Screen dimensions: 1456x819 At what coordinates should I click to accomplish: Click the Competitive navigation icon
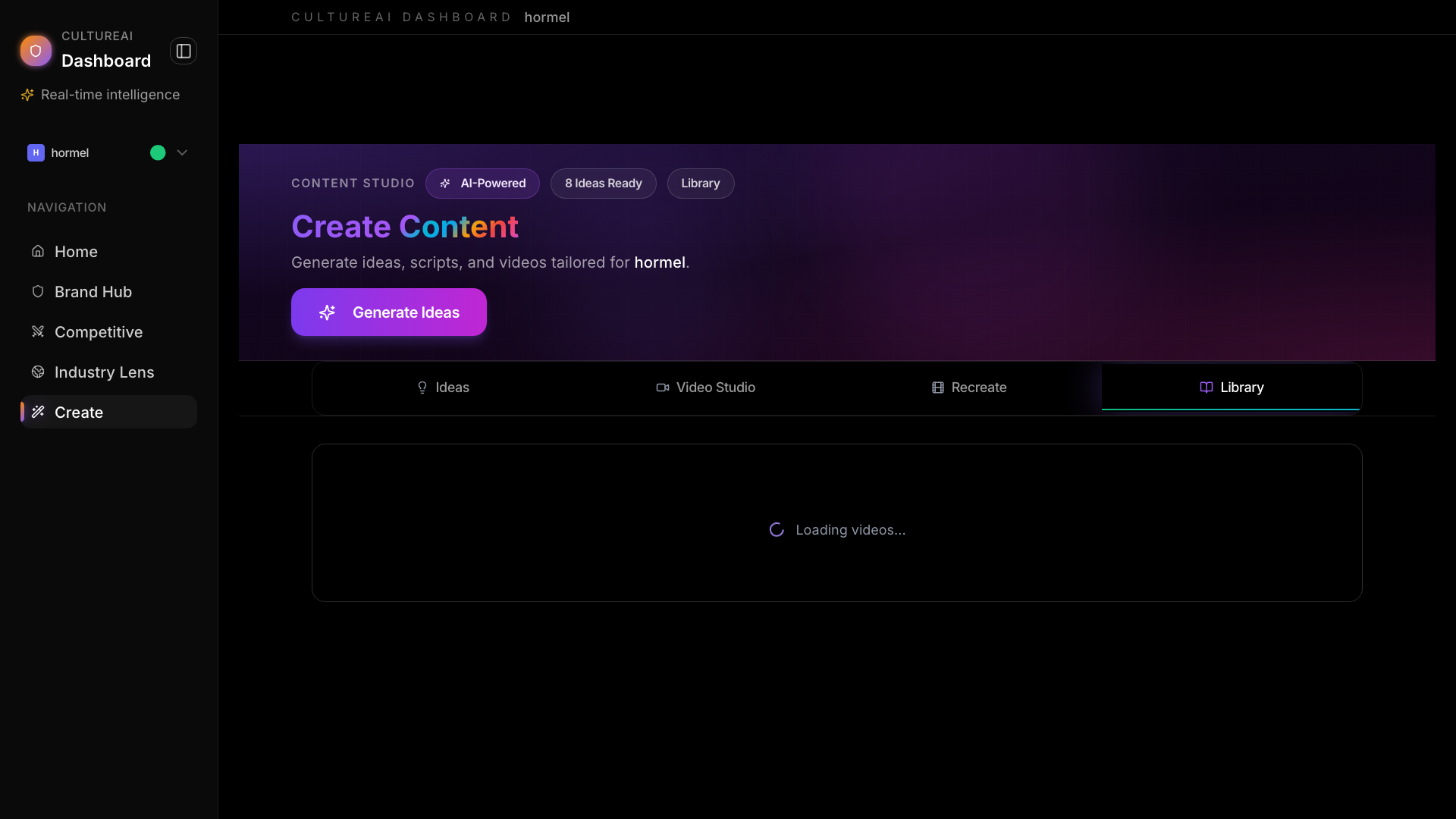point(37,331)
